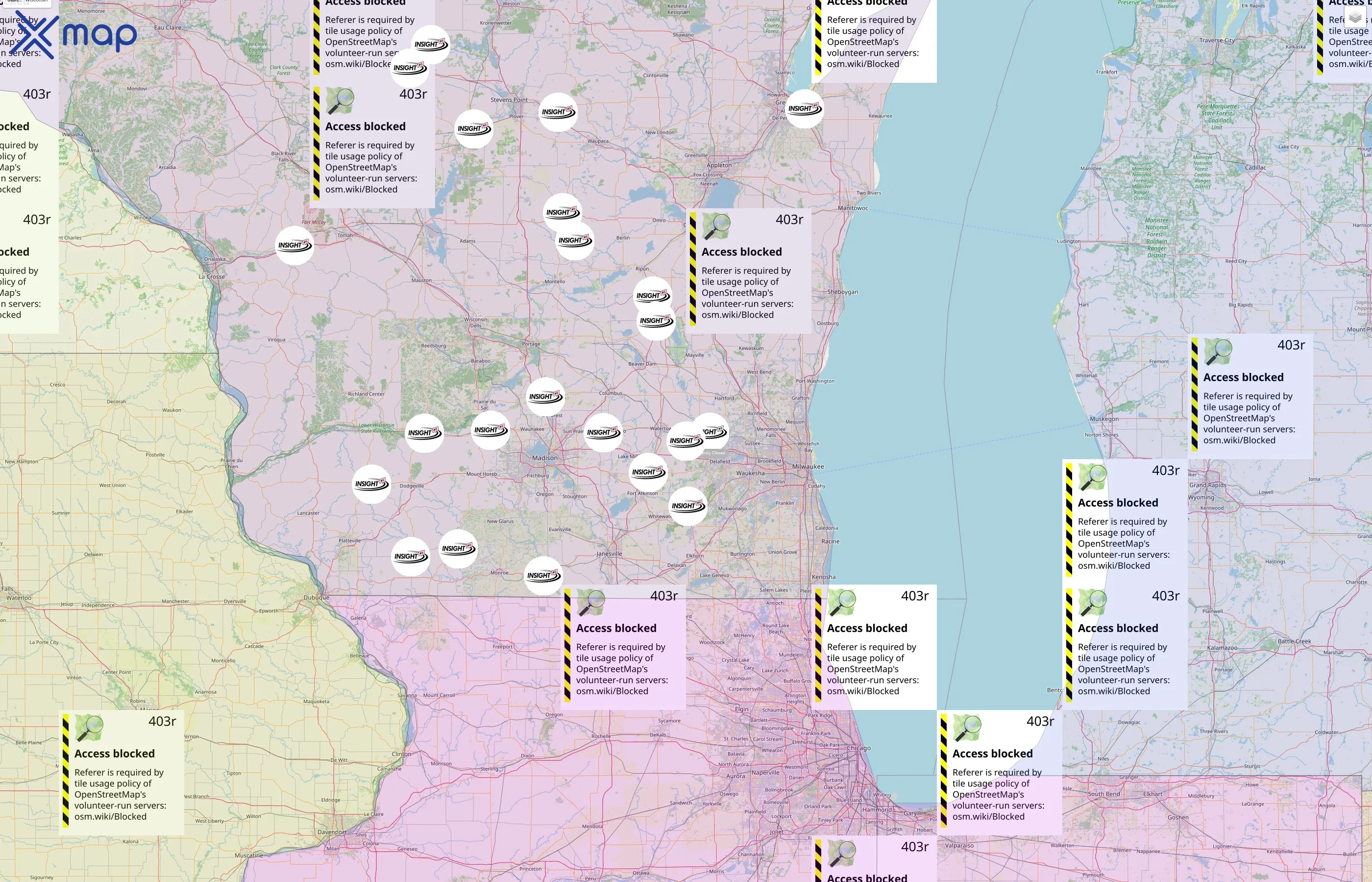Click the Kenosha city label
Image resolution: width=1372 pixels, height=882 pixels.
(823, 577)
